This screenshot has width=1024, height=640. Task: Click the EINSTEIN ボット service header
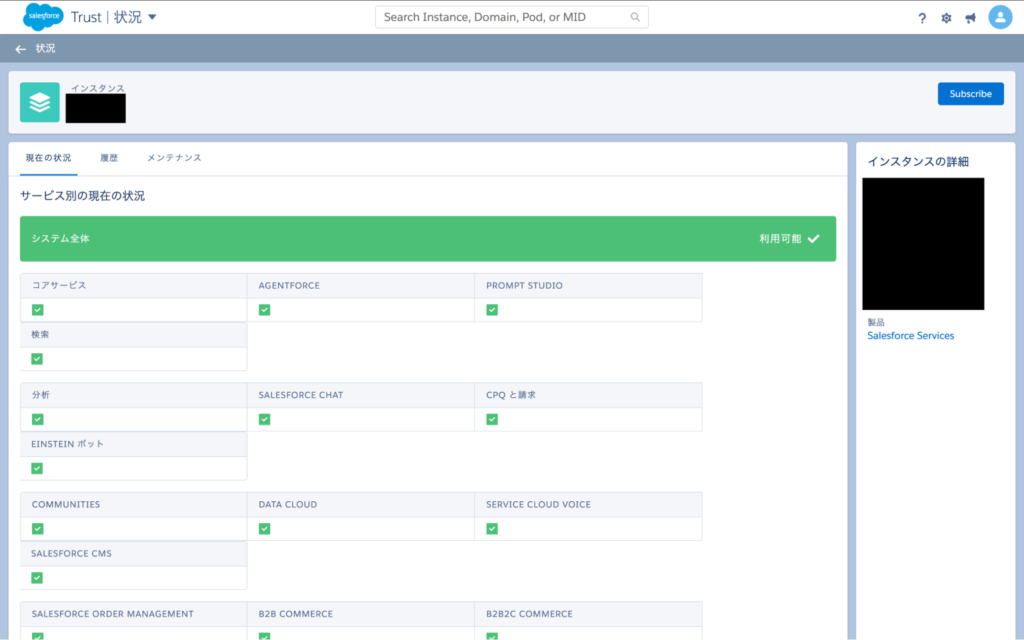click(x=134, y=444)
